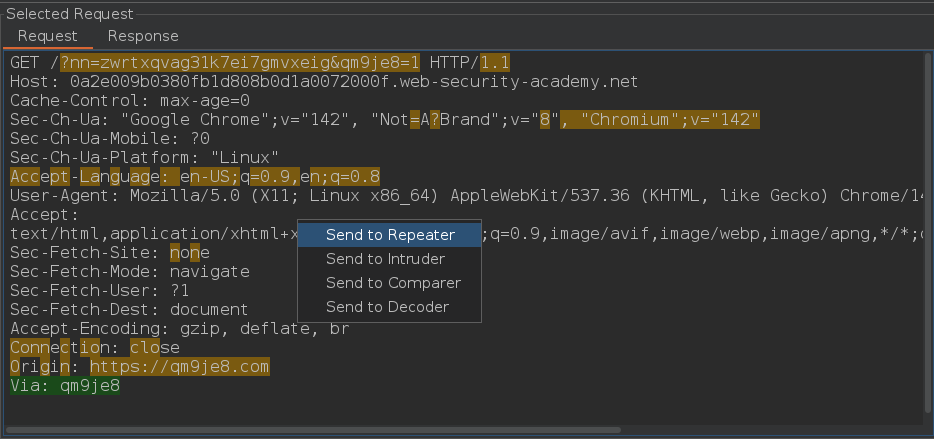Select Send to Decoder menu entry
934x439 pixels.
(x=387, y=307)
